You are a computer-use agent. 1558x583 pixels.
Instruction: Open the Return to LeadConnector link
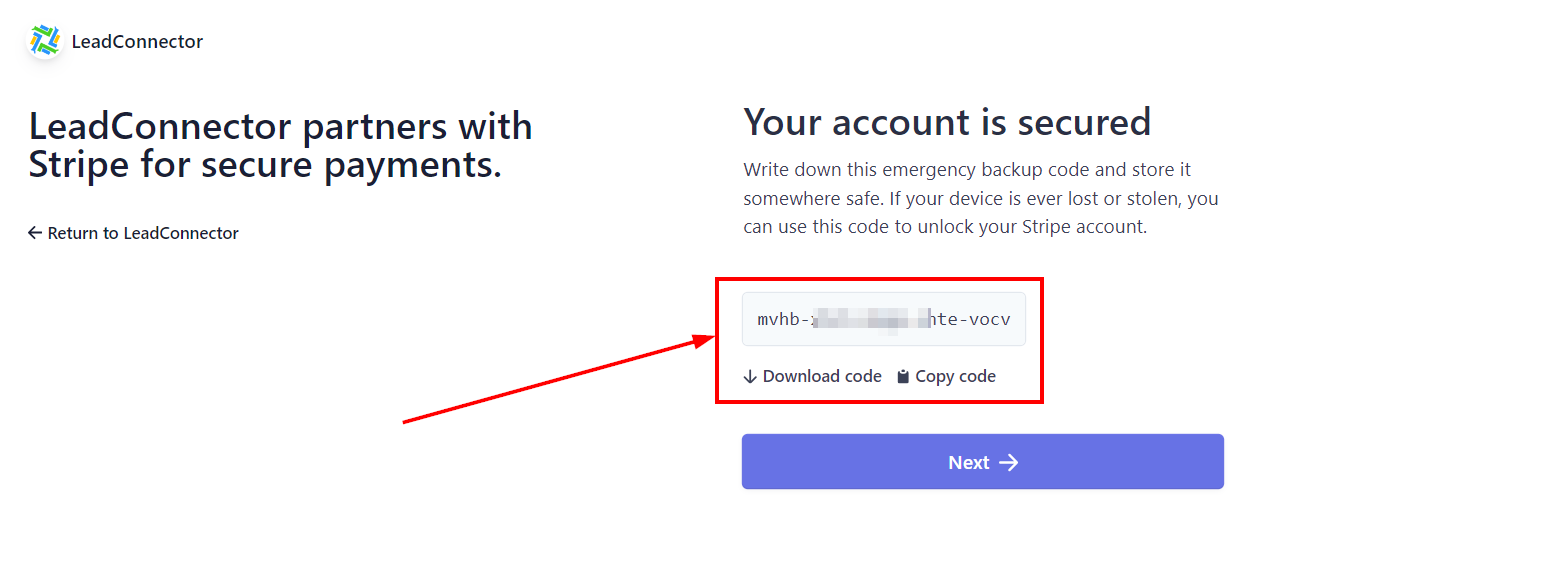tap(143, 233)
